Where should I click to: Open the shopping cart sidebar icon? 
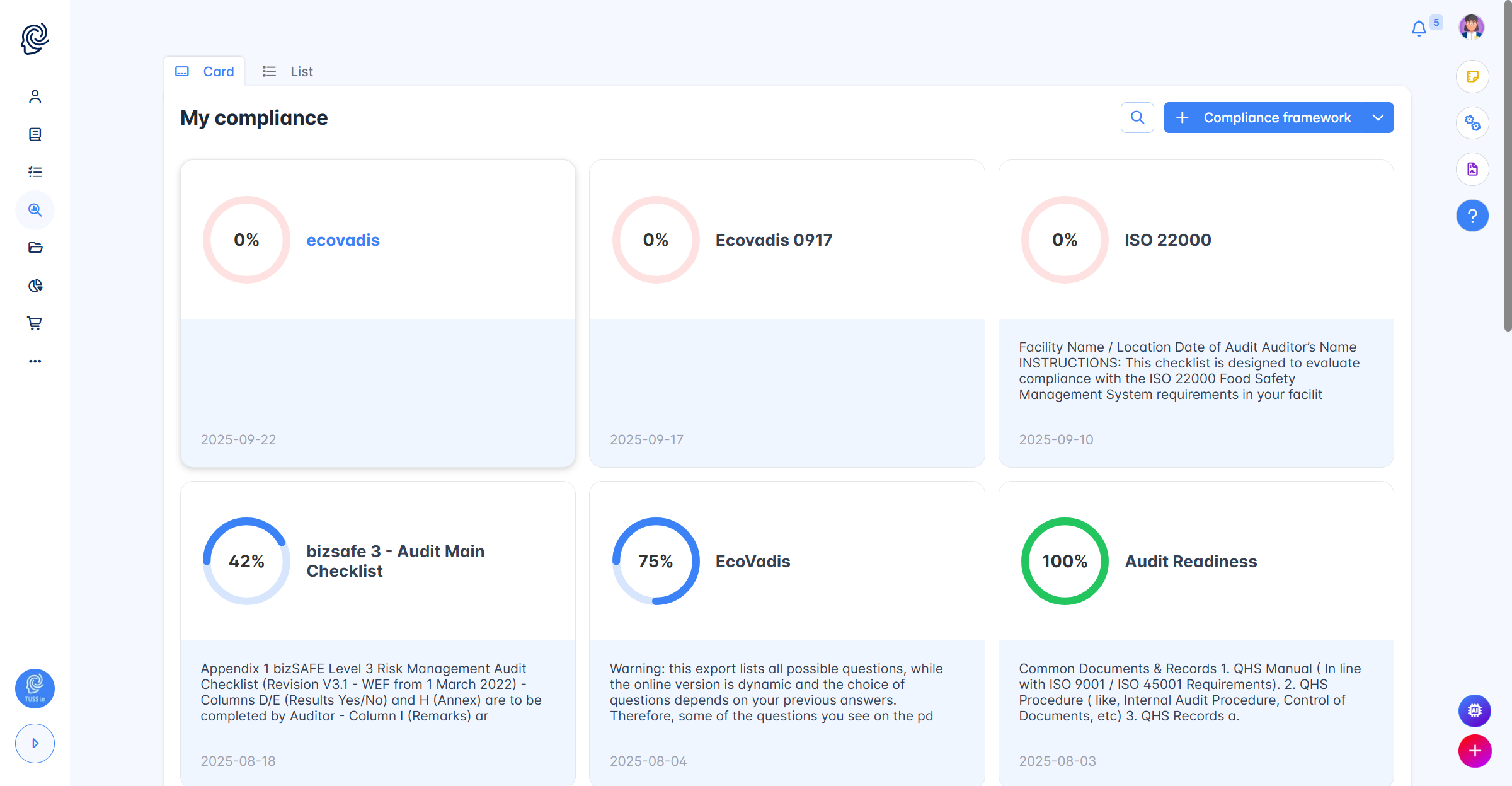tap(35, 323)
